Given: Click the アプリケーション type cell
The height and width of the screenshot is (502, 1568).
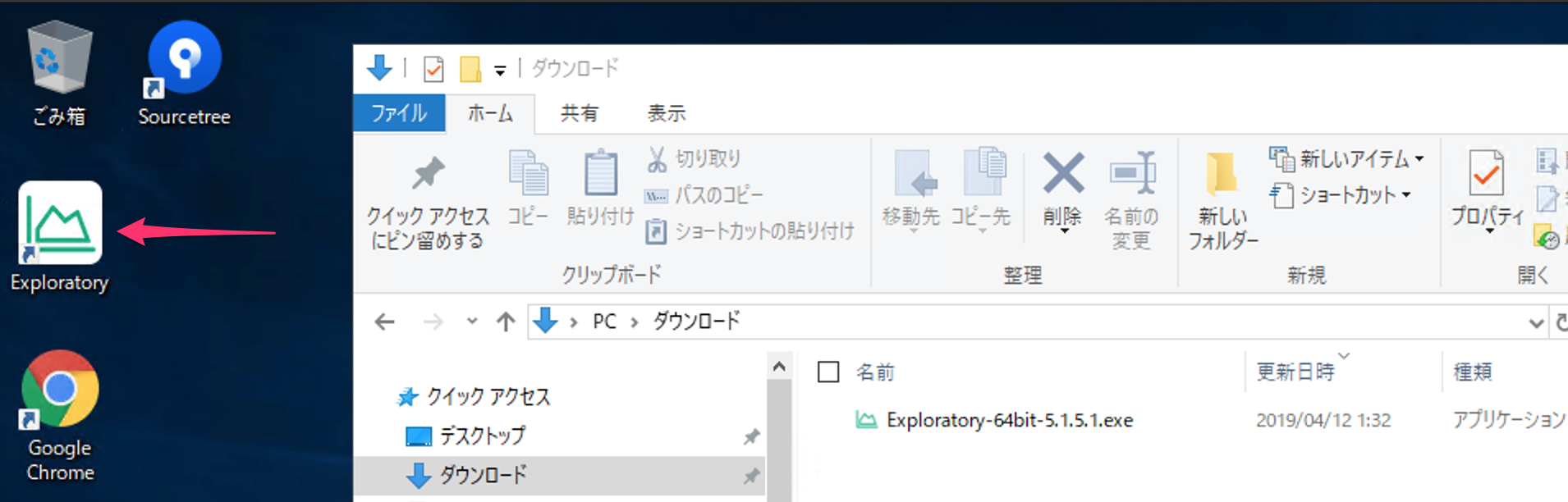Looking at the screenshot, I should (x=1509, y=420).
